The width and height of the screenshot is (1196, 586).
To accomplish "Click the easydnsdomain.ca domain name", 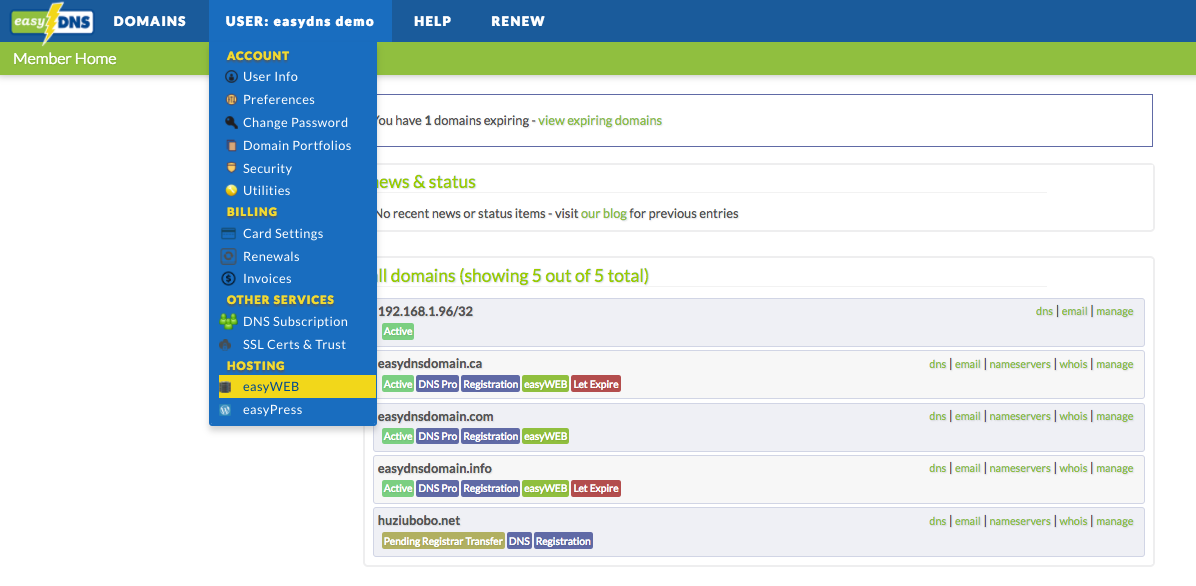I will coord(429,363).
